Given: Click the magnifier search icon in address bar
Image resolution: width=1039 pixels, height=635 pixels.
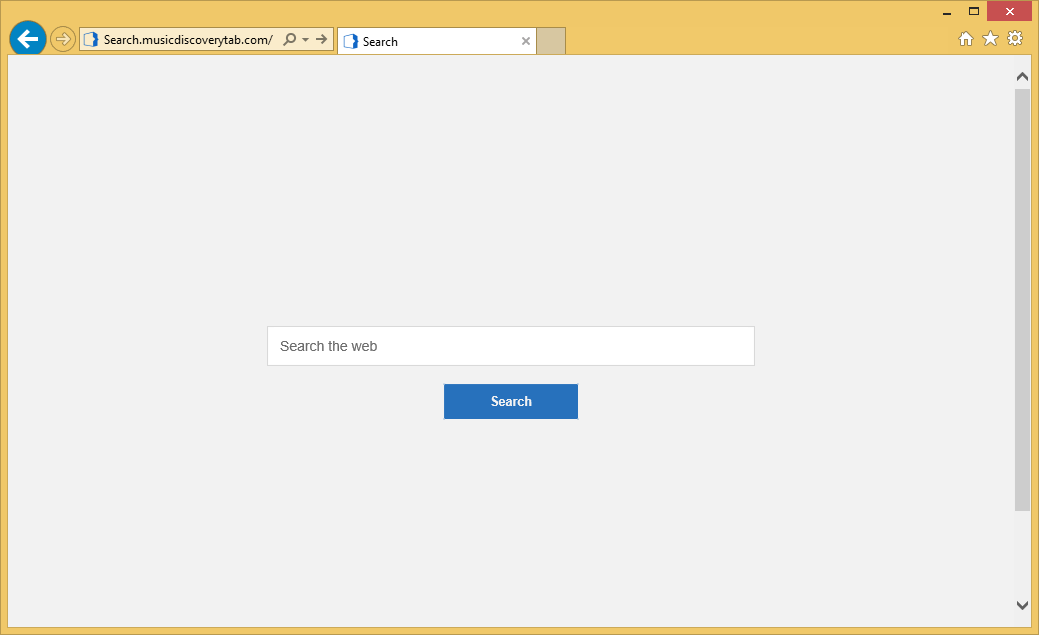Looking at the screenshot, I should (x=290, y=40).
